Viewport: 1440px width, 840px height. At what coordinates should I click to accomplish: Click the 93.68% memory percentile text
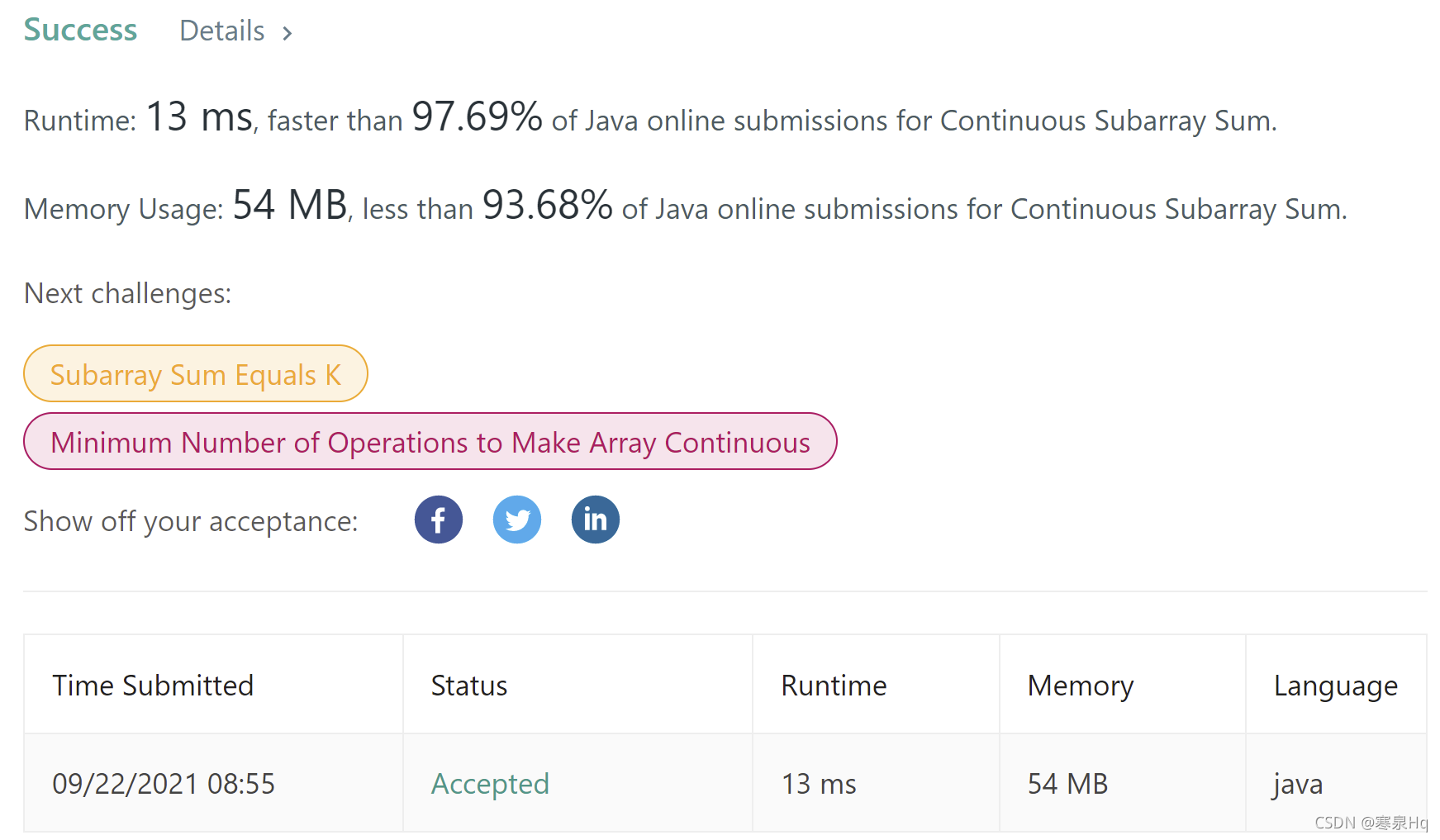coord(547,205)
